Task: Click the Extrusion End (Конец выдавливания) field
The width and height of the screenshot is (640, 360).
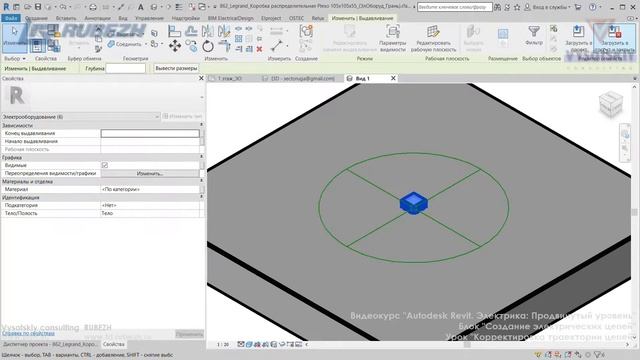Action: [x=150, y=133]
